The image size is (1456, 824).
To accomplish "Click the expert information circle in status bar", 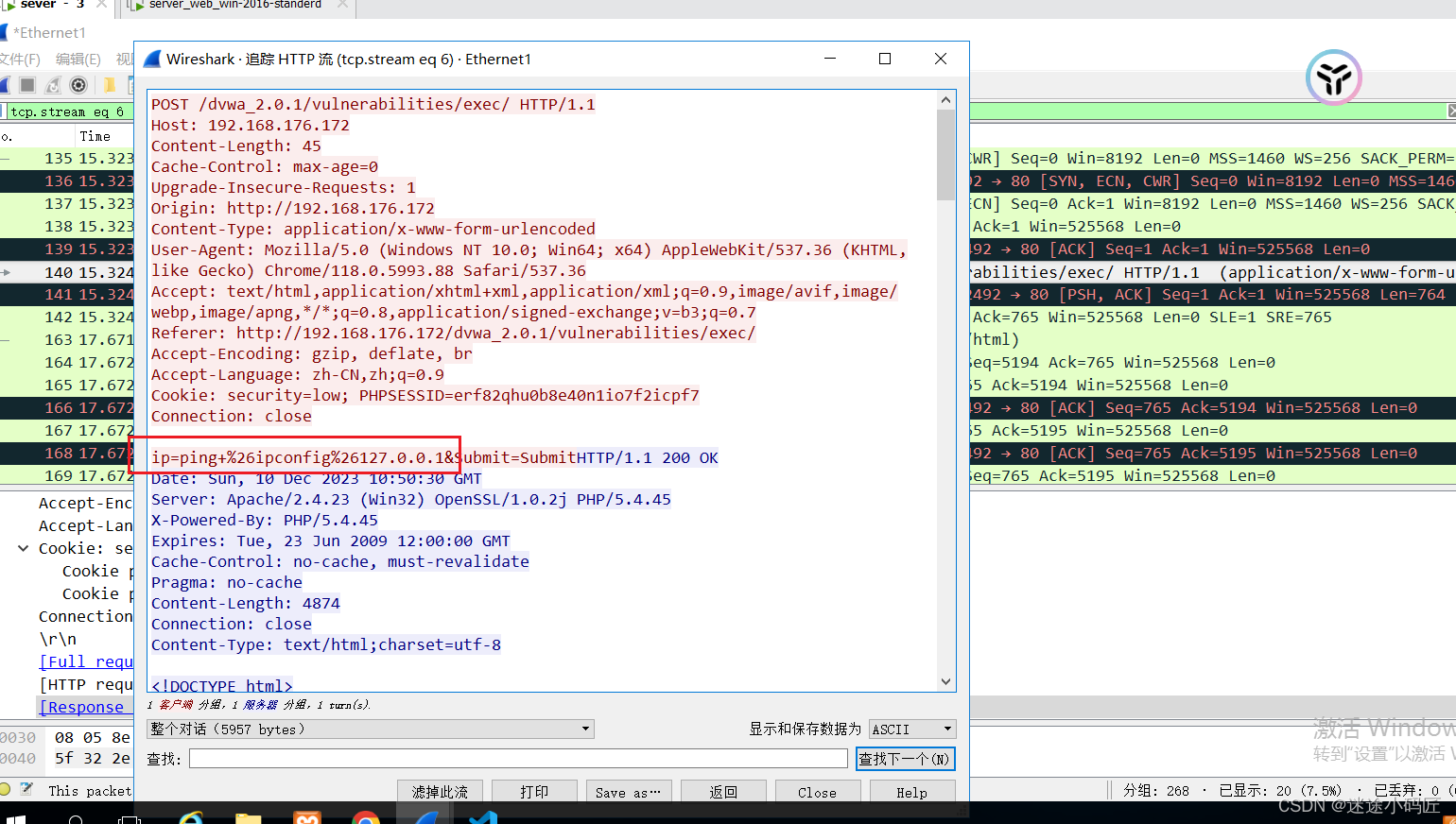I will tap(5, 789).
